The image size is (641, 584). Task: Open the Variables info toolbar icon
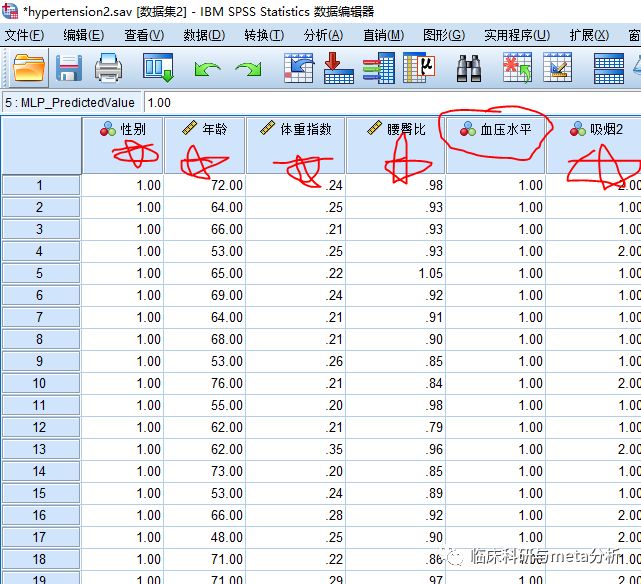(379, 68)
